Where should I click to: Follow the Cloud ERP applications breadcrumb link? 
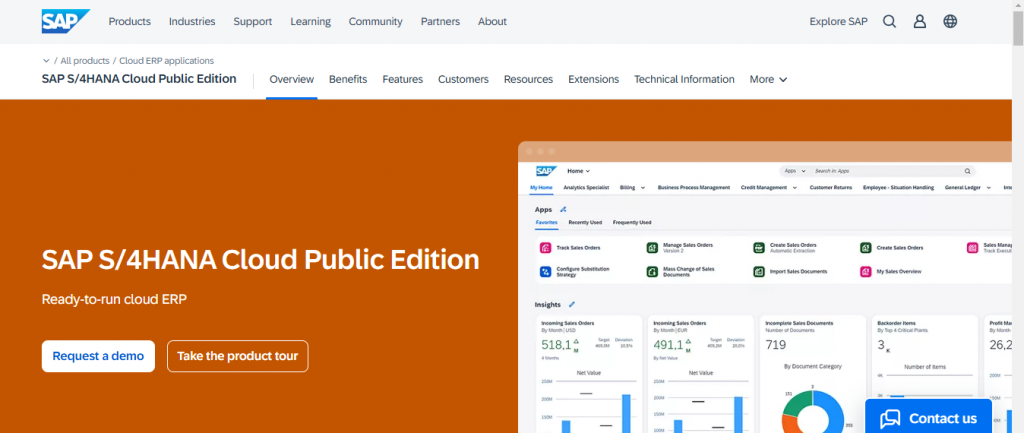(x=167, y=61)
